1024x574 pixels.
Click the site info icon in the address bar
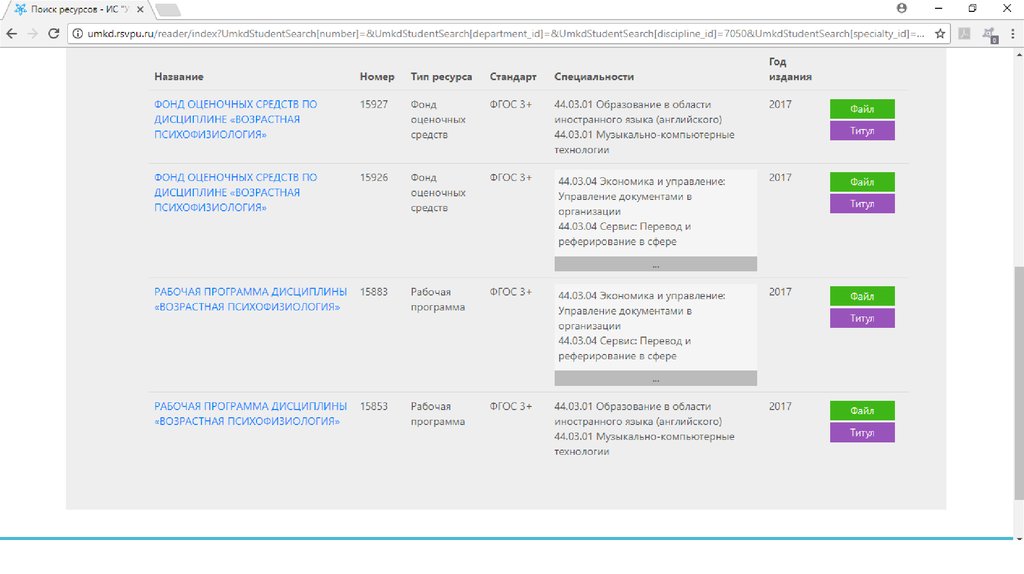click(x=78, y=33)
